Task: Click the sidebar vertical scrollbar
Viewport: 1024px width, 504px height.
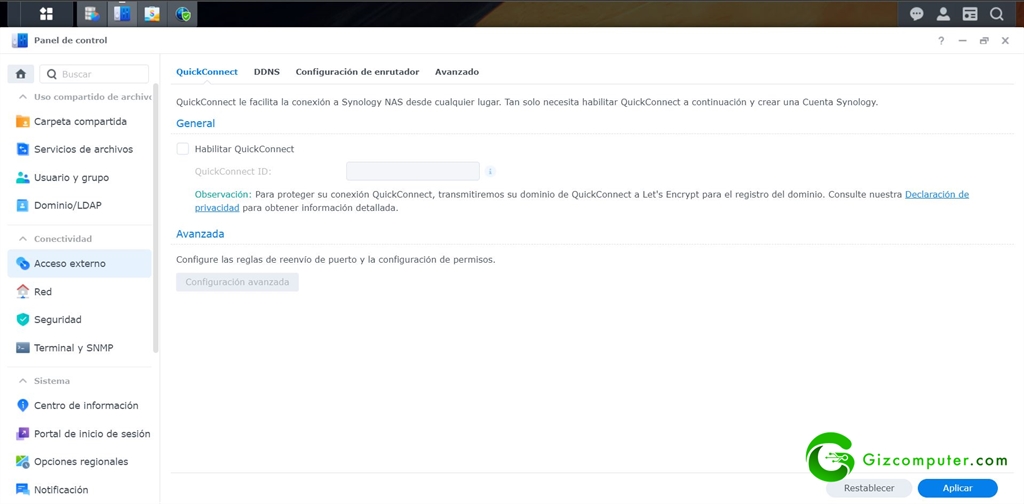Action: [x=155, y=218]
